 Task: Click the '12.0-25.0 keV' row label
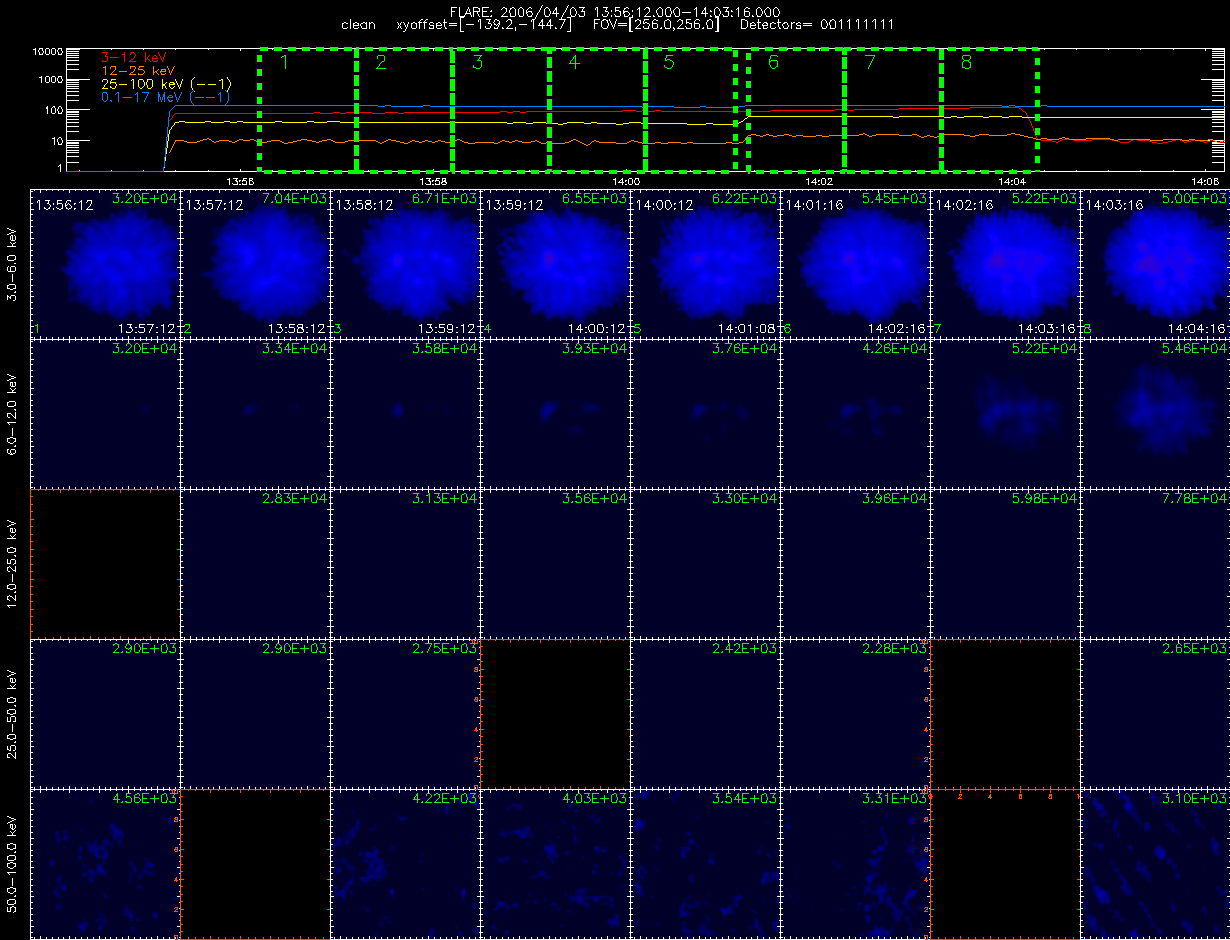[13, 563]
